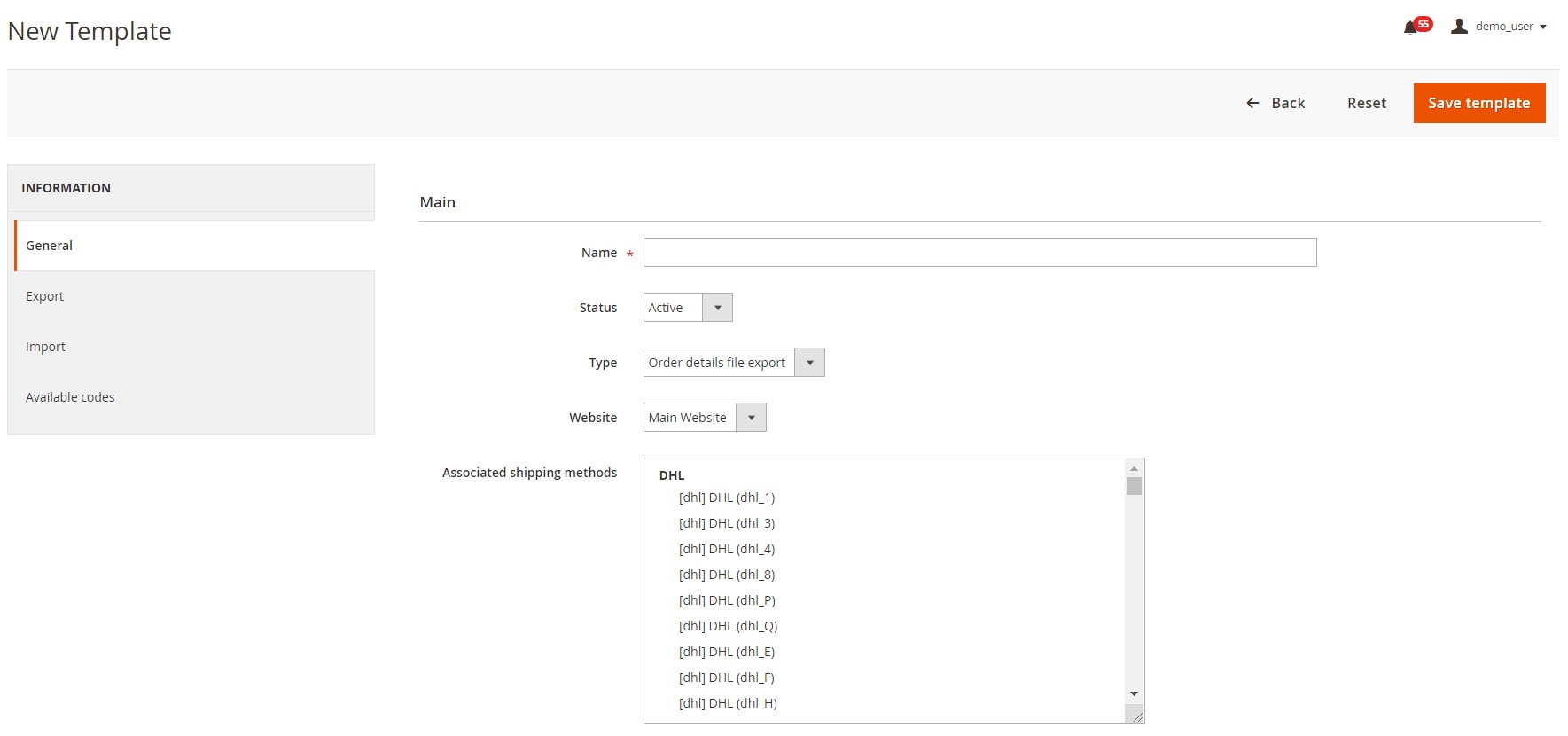Select [dhl] DHL (dhl_4) shipping method

click(727, 549)
